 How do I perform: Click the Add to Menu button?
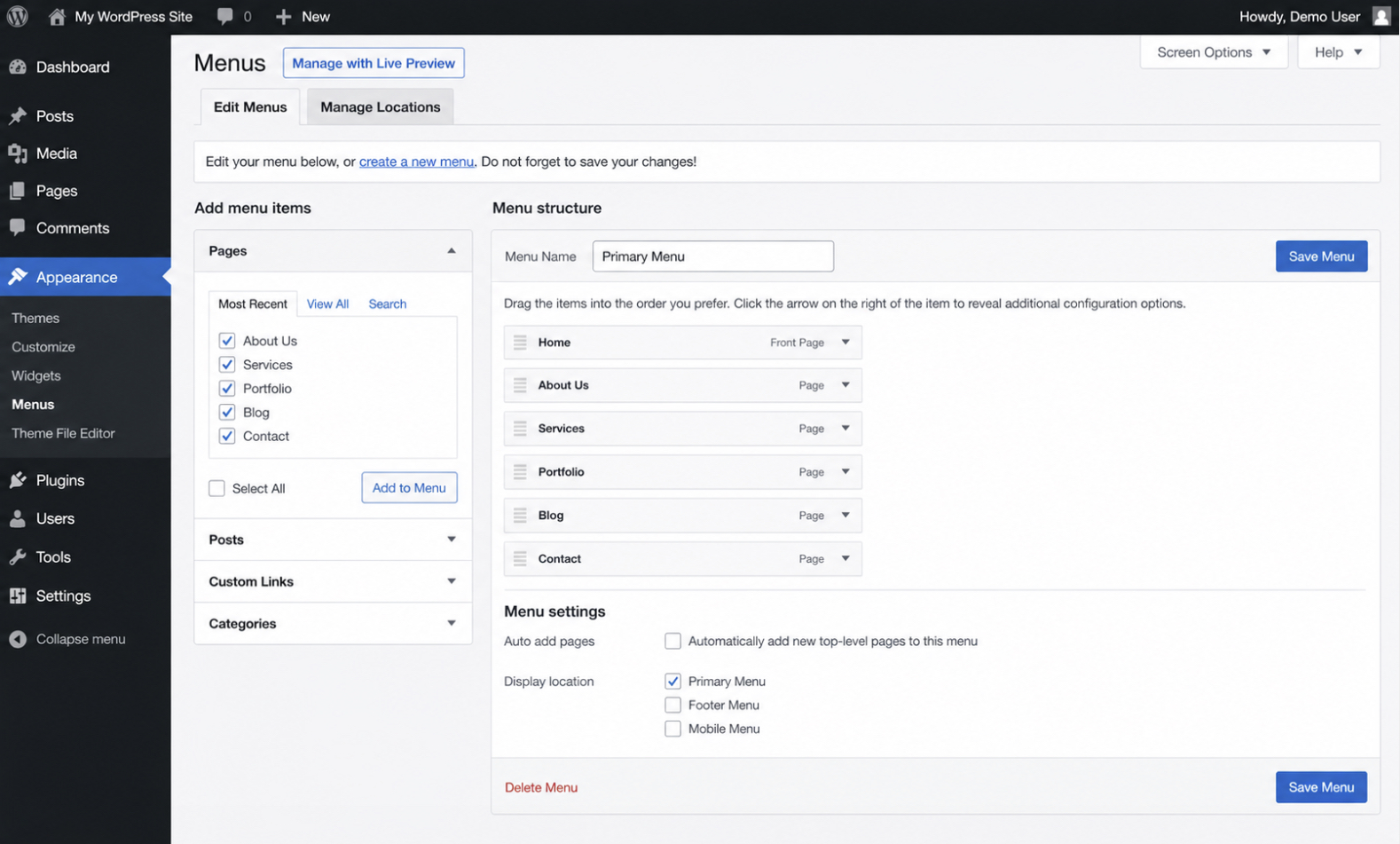pyautogui.click(x=409, y=488)
